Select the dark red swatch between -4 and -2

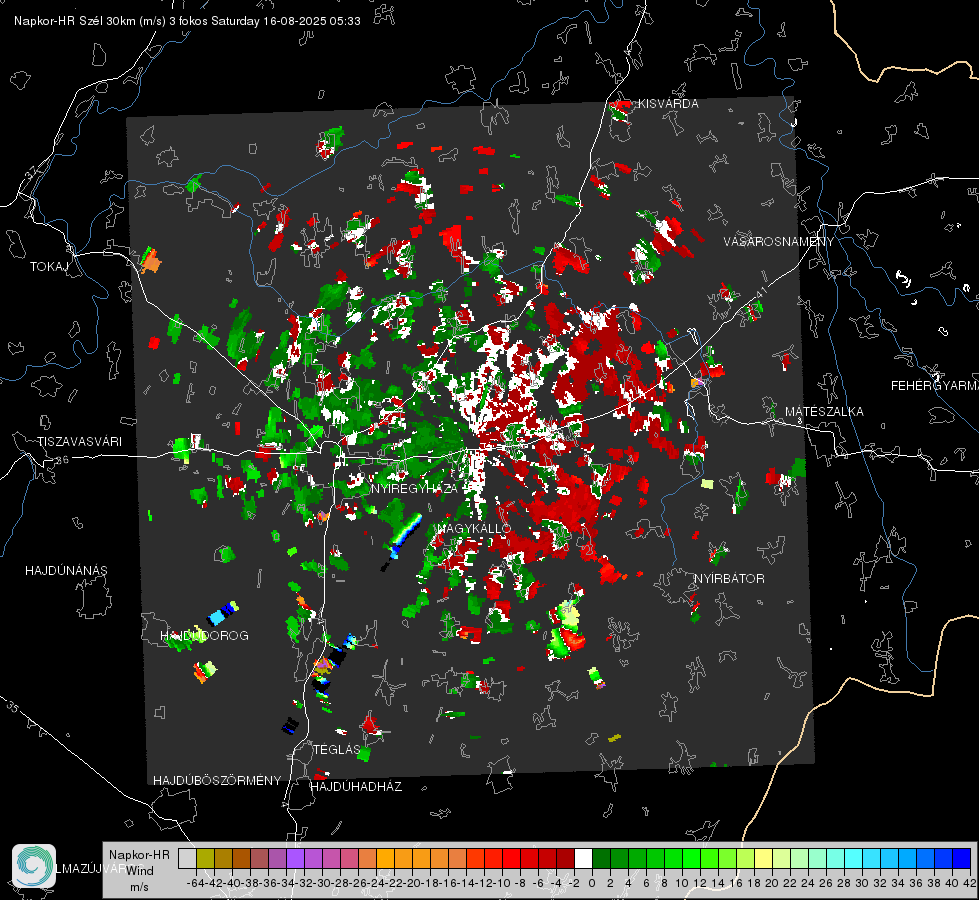pos(565,858)
